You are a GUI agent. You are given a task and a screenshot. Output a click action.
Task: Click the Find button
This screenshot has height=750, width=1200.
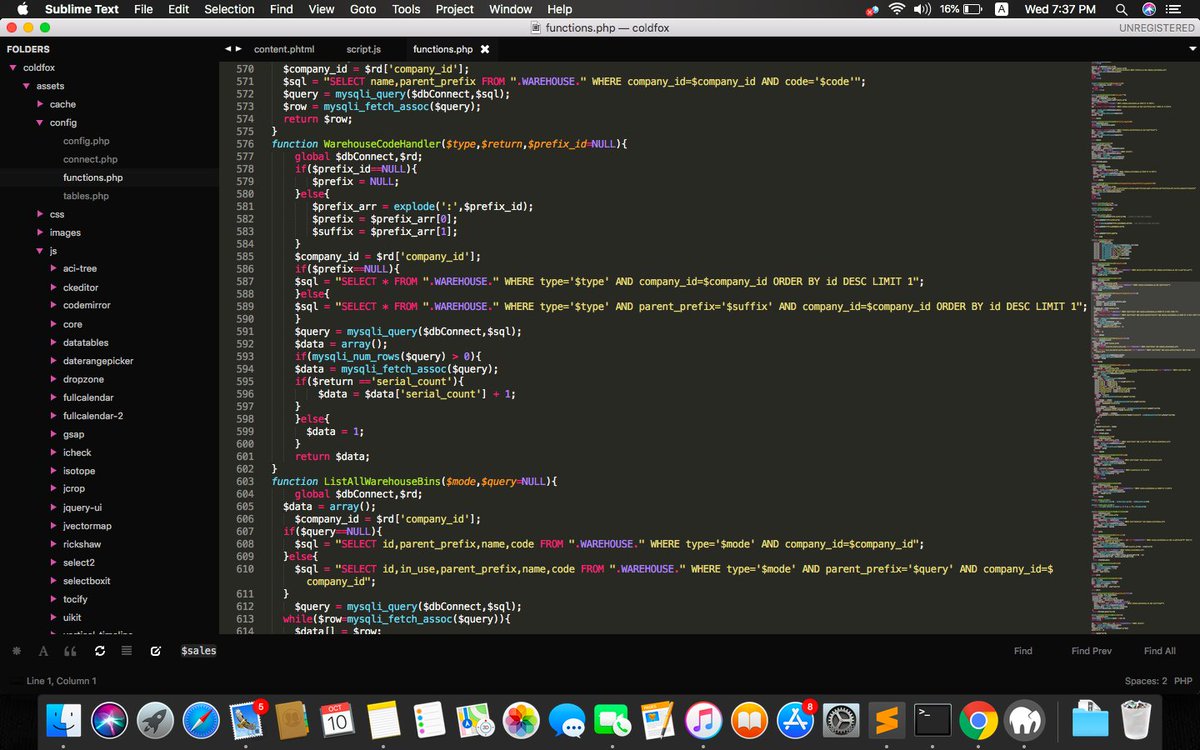[1023, 651]
